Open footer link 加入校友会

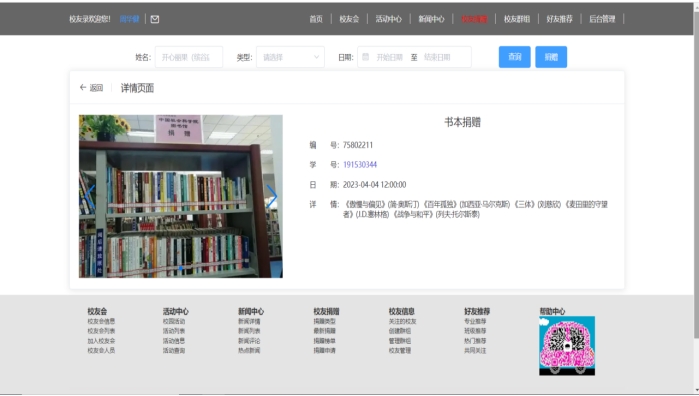tap(101, 341)
